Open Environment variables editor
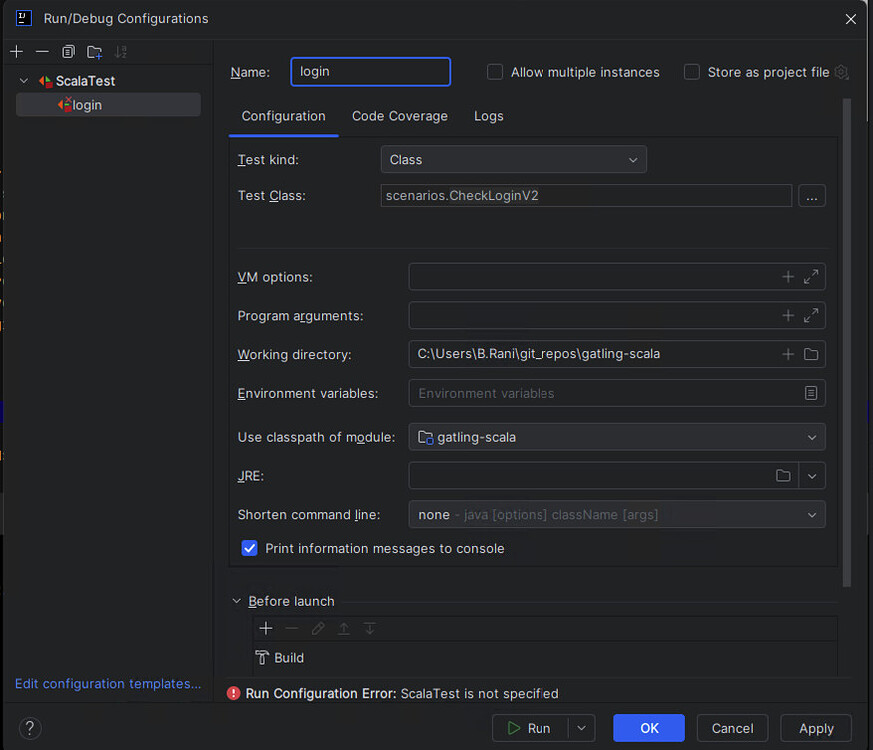 pyautogui.click(x=811, y=393)
